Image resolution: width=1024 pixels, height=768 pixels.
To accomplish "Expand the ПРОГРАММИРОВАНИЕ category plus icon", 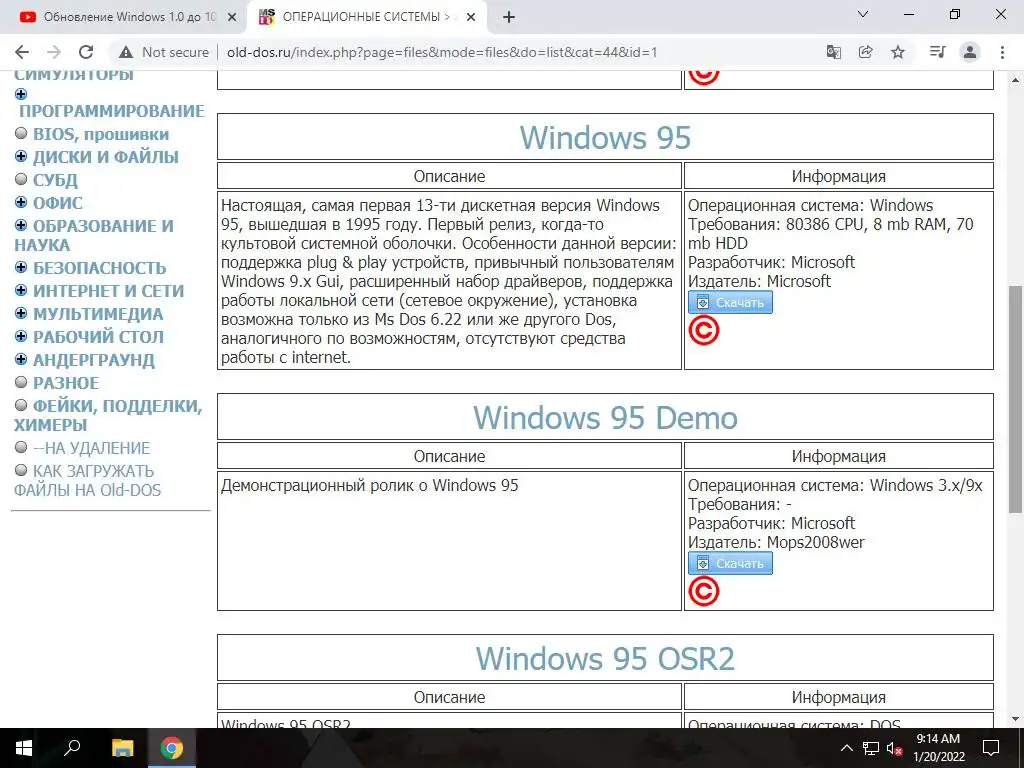I will pyautogui.click(x=21, y=94).
